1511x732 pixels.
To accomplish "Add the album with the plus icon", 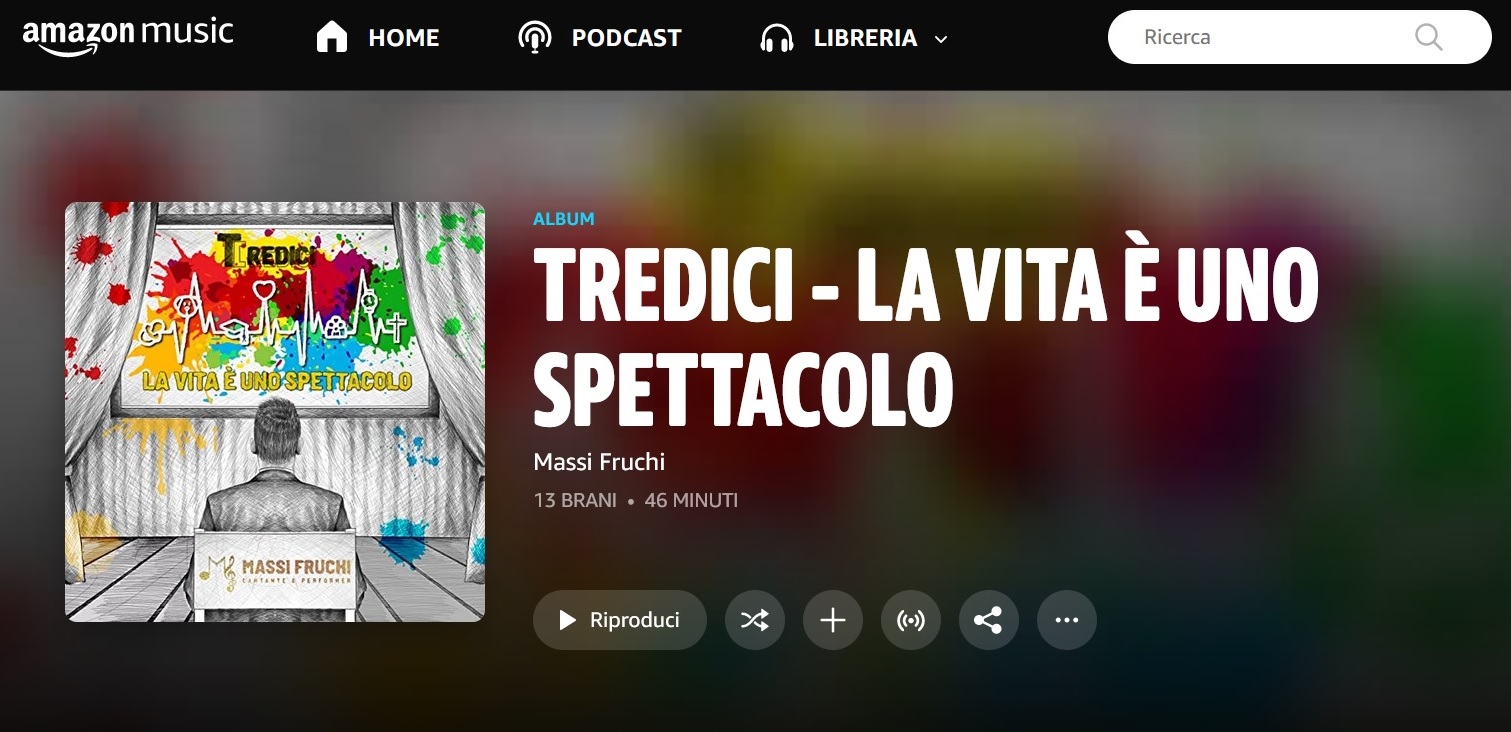I will click(833, 620).
